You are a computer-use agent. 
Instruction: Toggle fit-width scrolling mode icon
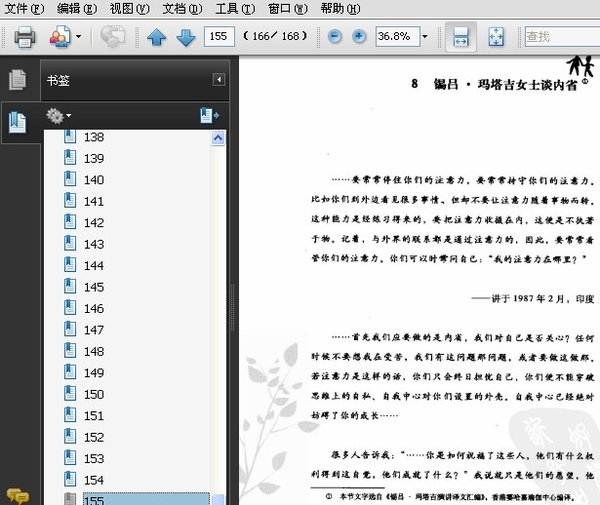click(461, 37)
